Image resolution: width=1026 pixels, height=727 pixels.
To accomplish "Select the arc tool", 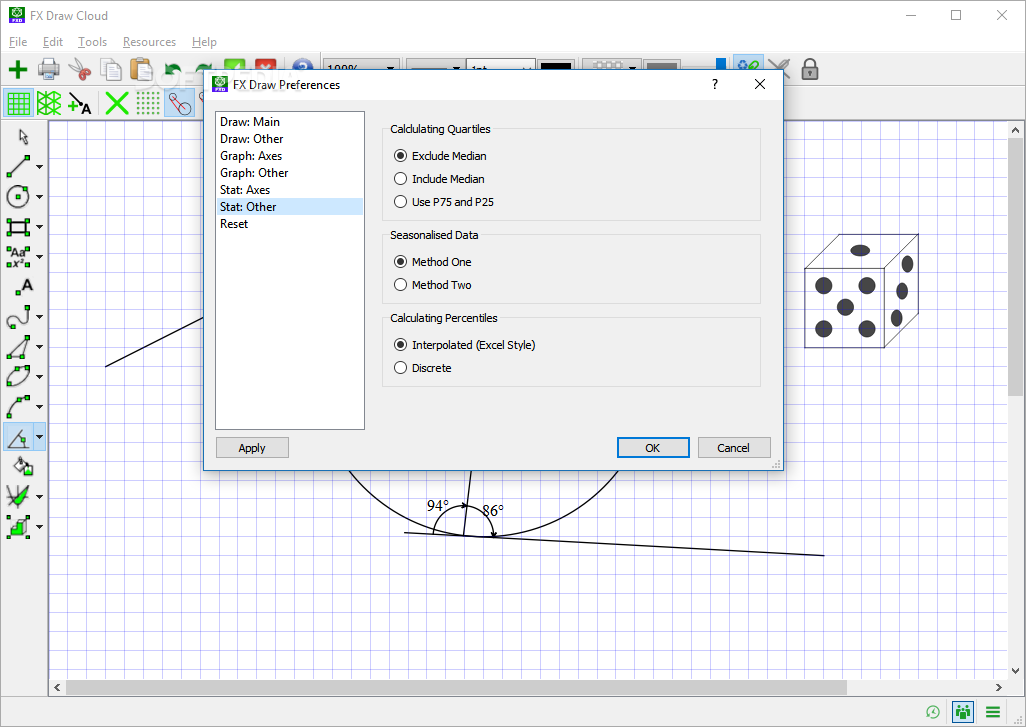I will click(x=18, y=406).
